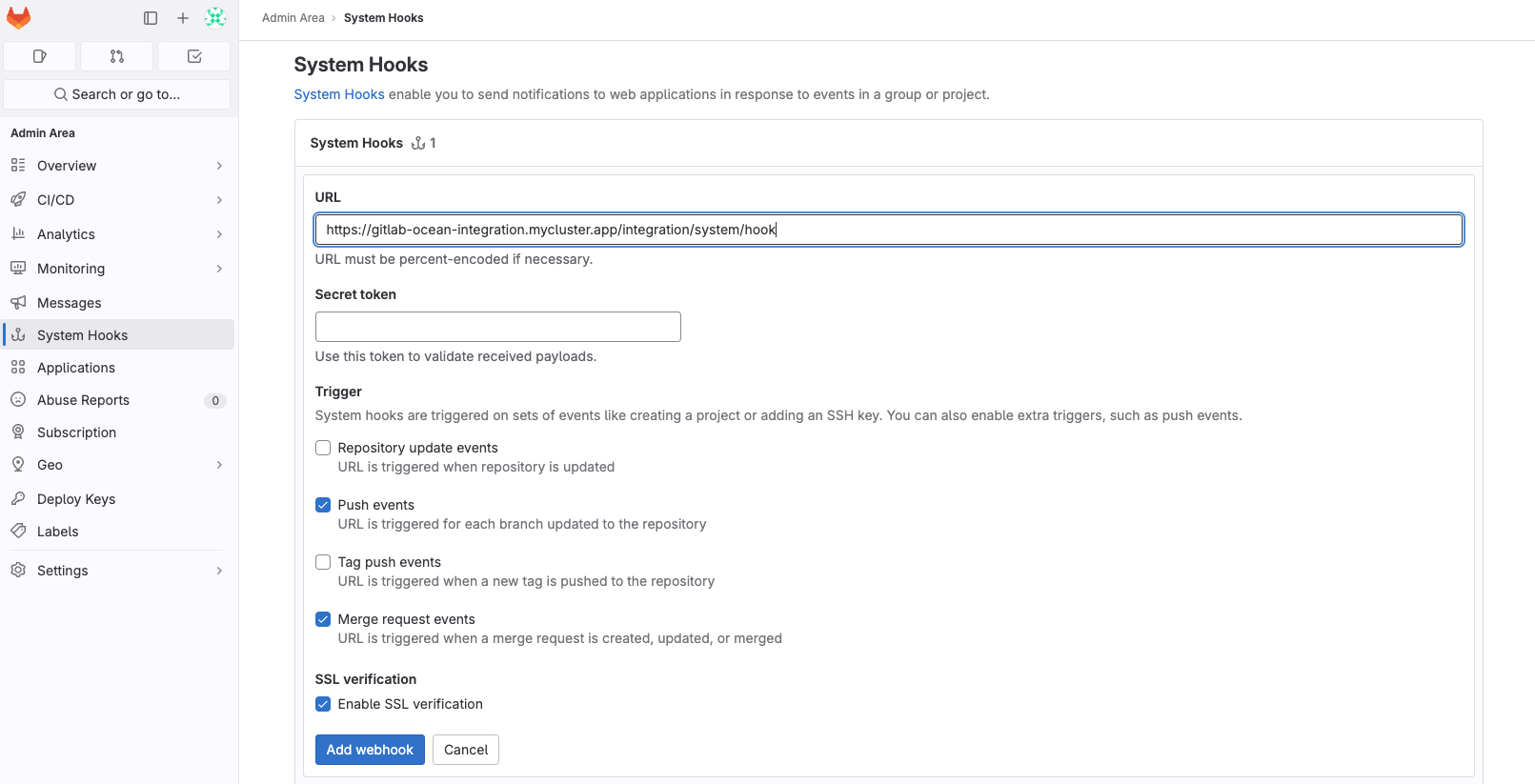Enable Repository update events checkbox

tap(323, 448)
